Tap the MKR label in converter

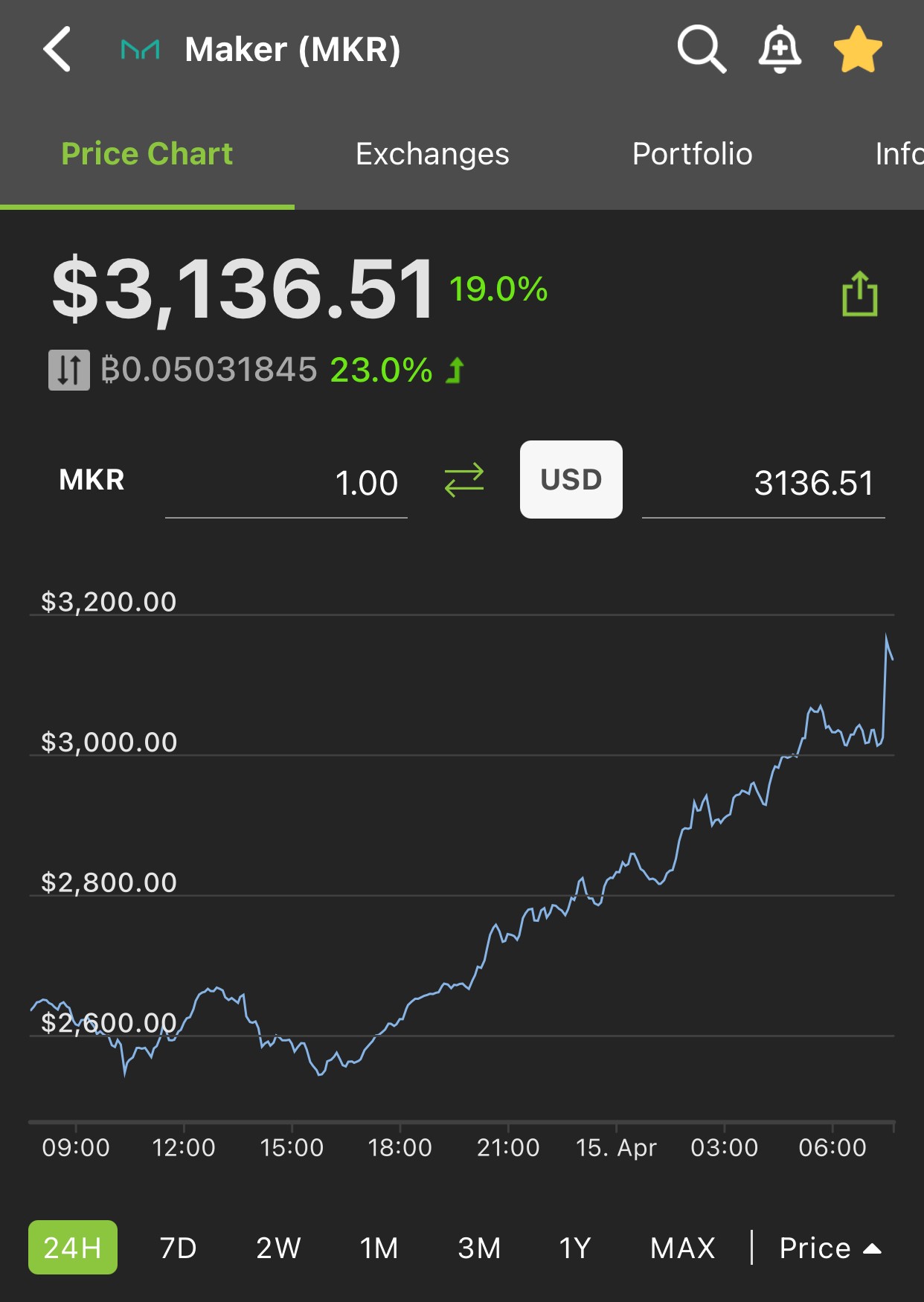point(92,480)
